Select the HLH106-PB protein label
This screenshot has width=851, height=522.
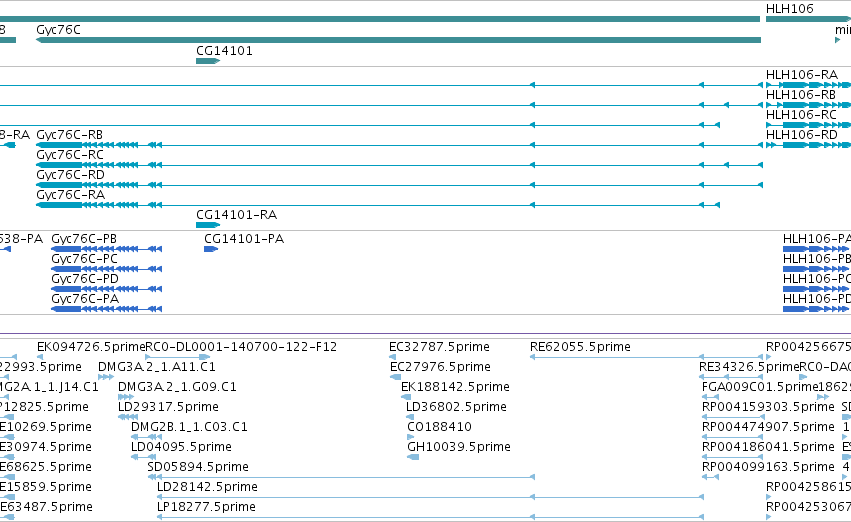[817, 259]
